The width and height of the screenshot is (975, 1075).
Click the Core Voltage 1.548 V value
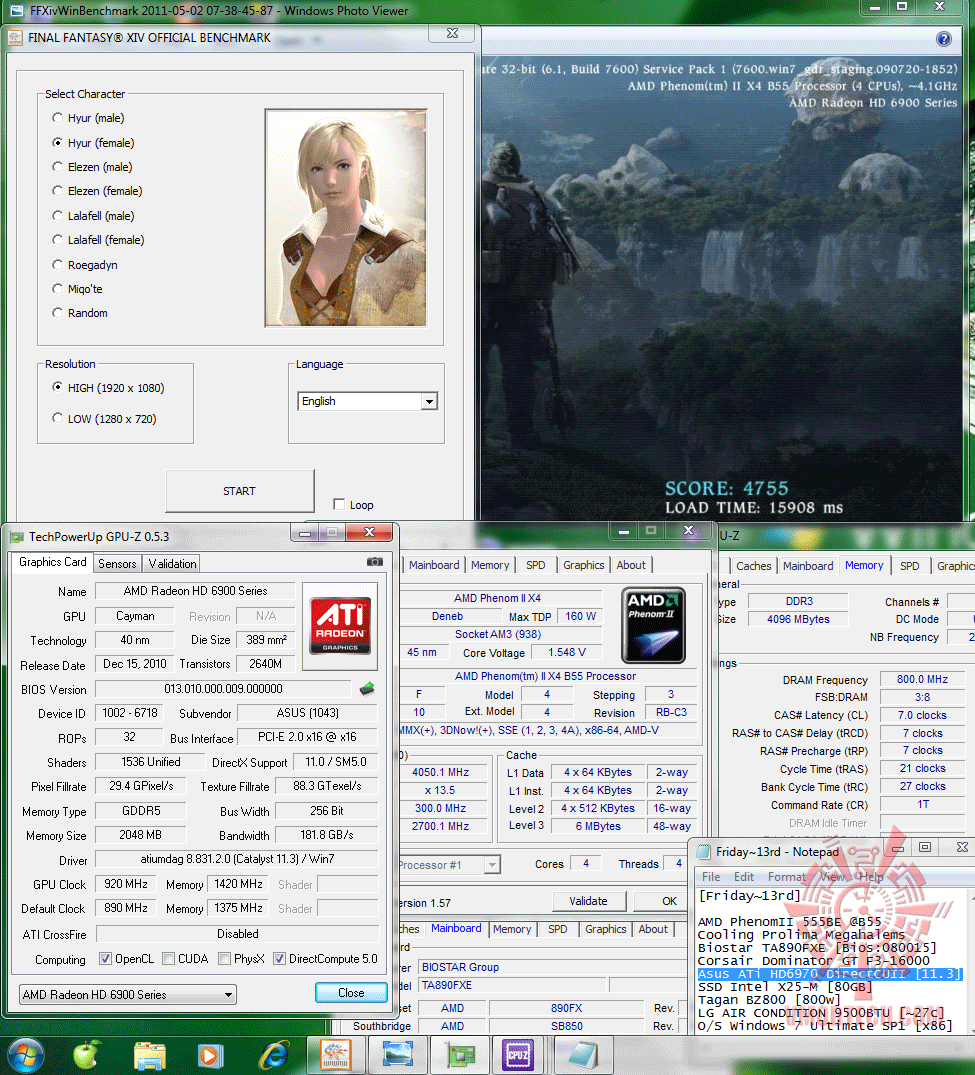pyautogui.click(x=567, y=652)
